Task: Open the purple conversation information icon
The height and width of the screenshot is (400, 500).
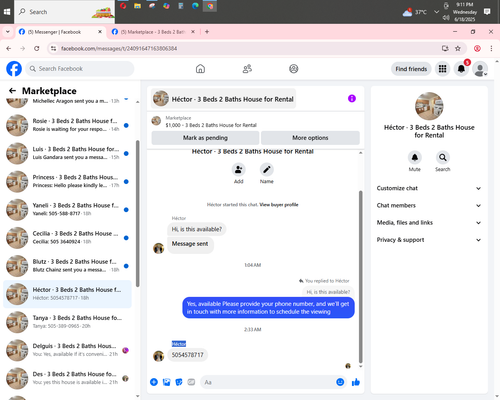Action: pos(352,99)
